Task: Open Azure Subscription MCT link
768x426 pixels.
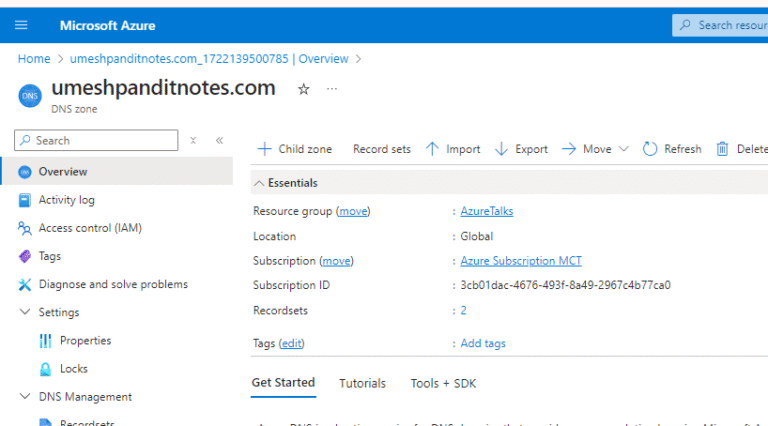Action: click(521, 260)
